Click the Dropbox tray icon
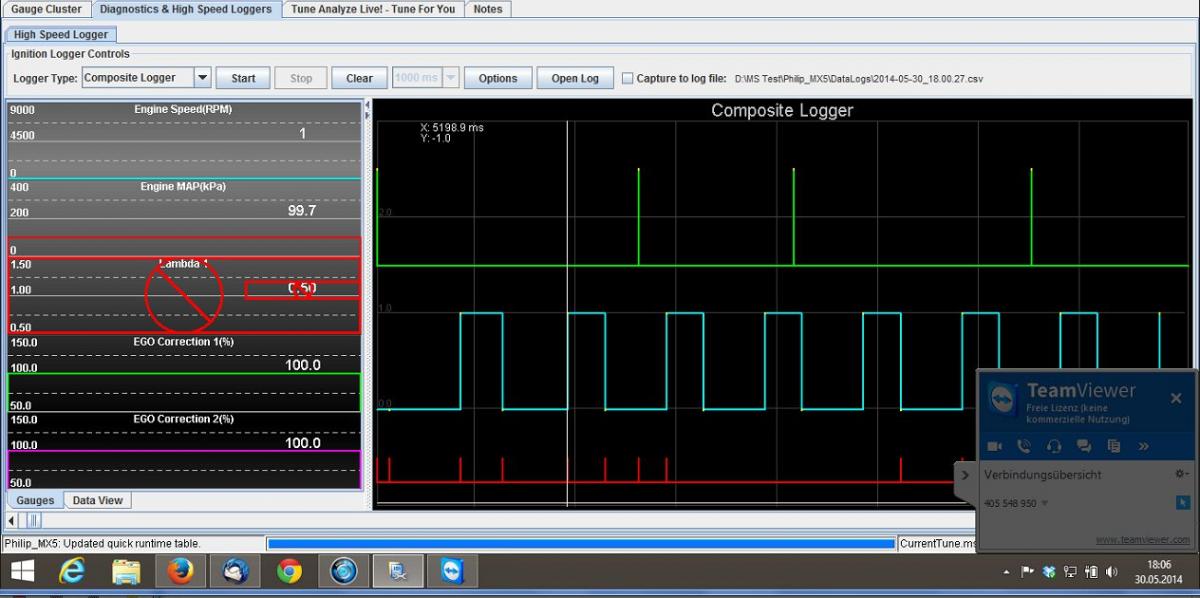The height and width of the screenshot is (598, 1200). coord(1049,571)
